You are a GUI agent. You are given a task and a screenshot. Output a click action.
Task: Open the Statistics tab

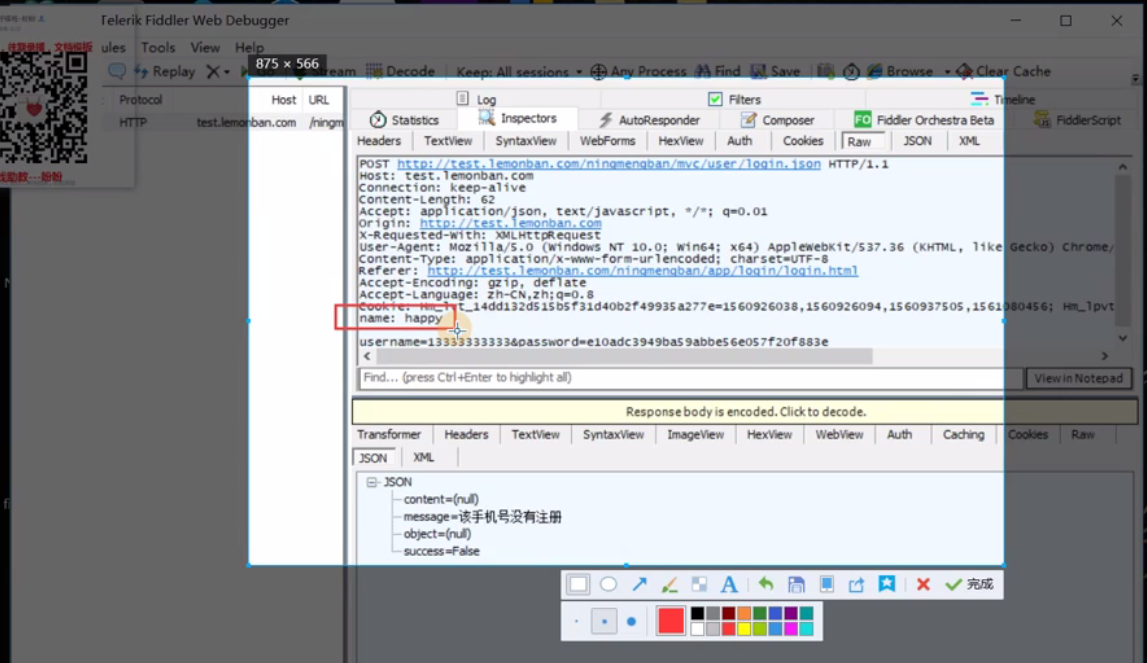tap(405, 120)
